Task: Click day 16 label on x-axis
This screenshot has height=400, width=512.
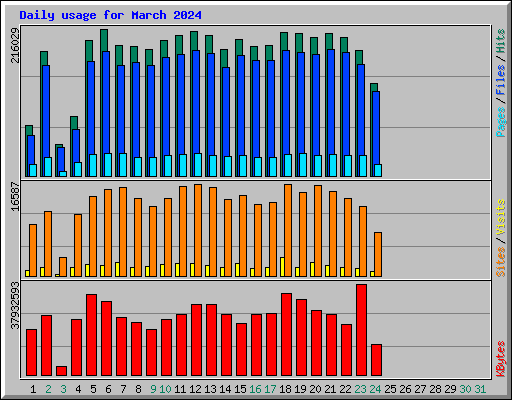Action: point(255,389)
